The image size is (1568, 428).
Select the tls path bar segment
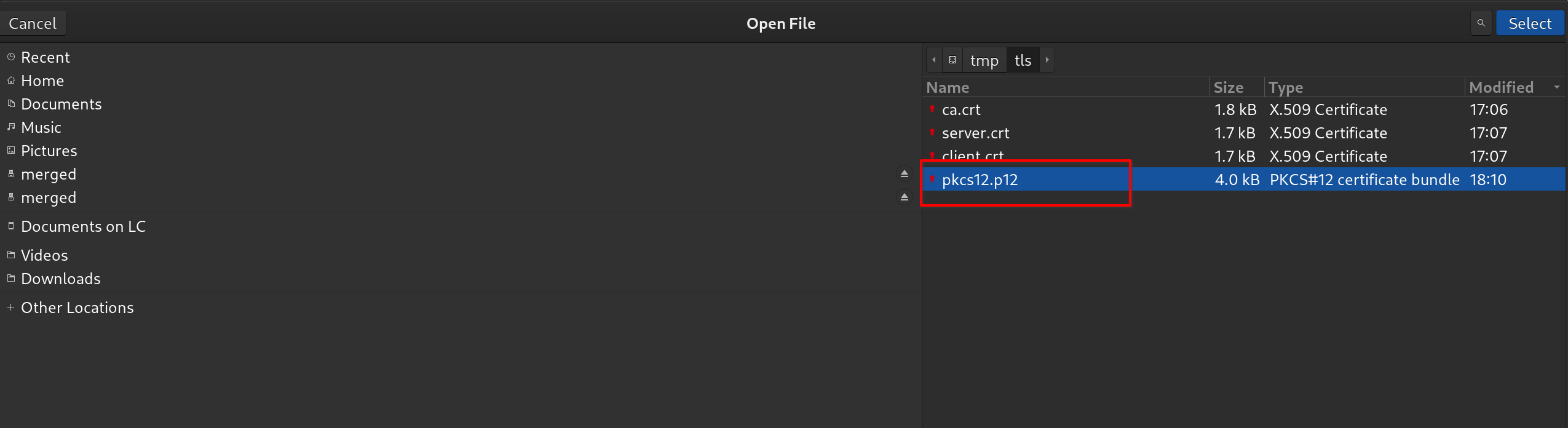pos(1023,60)
